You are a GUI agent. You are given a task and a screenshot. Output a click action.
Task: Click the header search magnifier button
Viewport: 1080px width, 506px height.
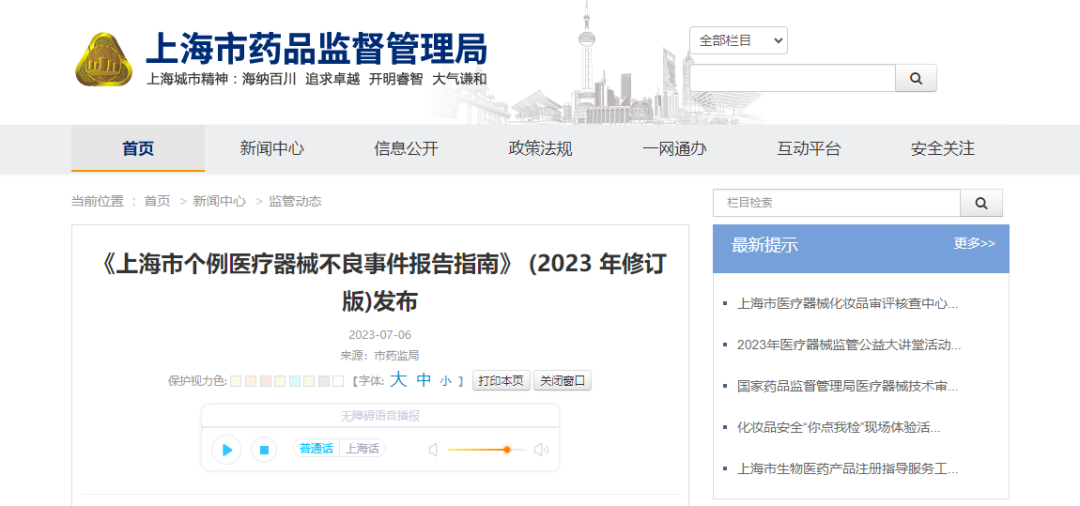pos(916,78)
